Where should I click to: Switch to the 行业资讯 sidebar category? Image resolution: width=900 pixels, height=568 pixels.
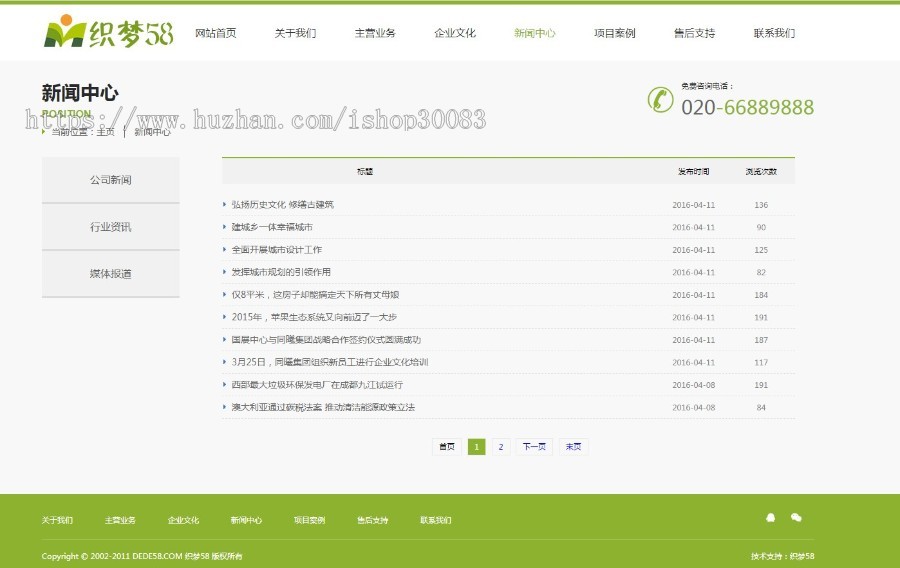point(110,227)
